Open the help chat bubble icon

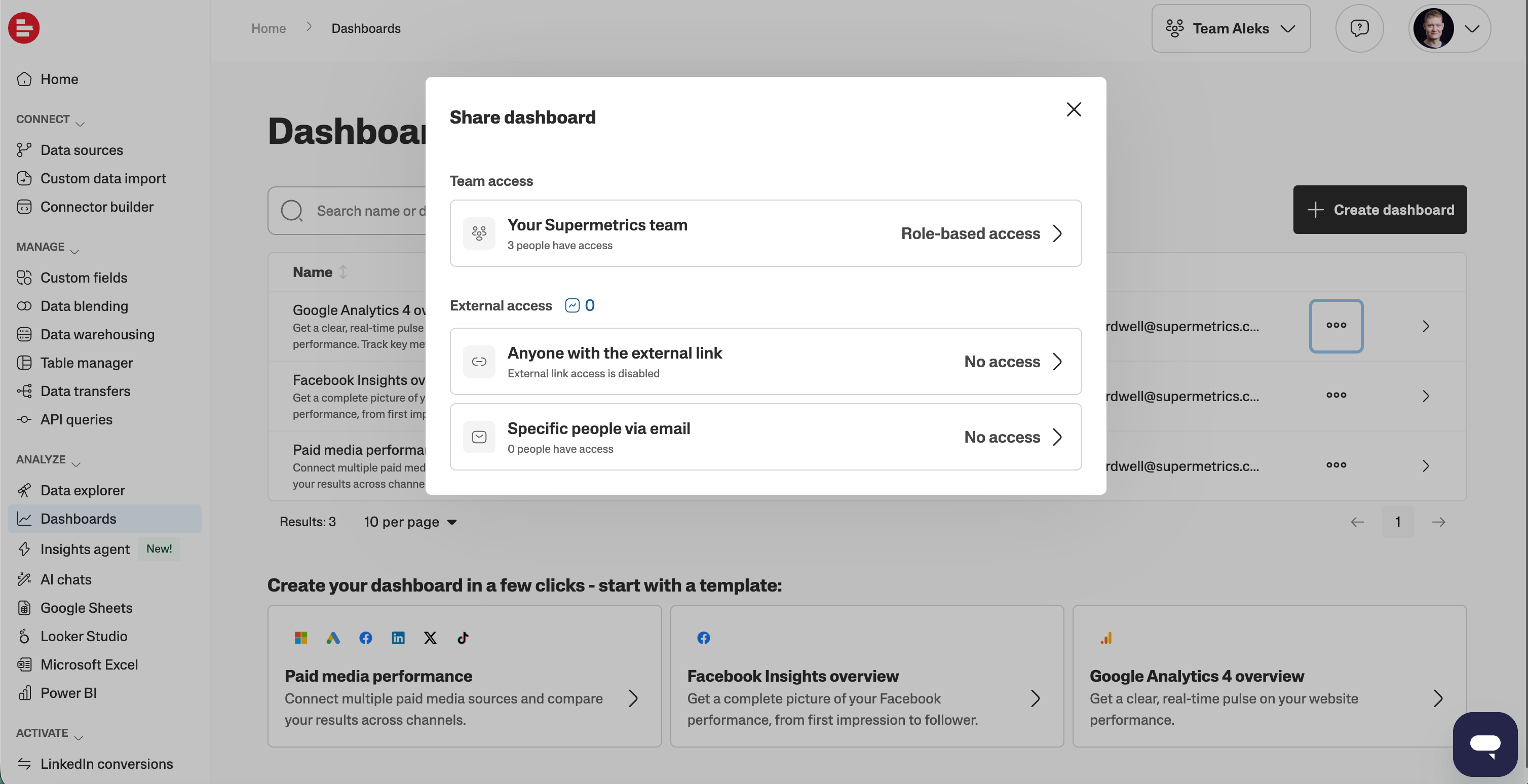pos(1359,28)
